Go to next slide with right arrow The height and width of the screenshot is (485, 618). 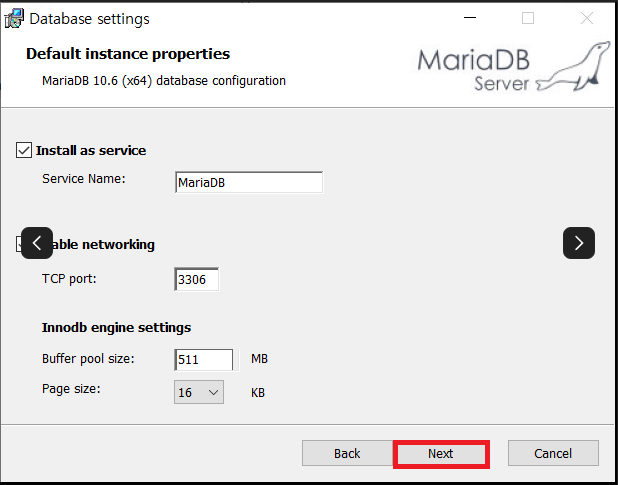[x=579, y=243]
